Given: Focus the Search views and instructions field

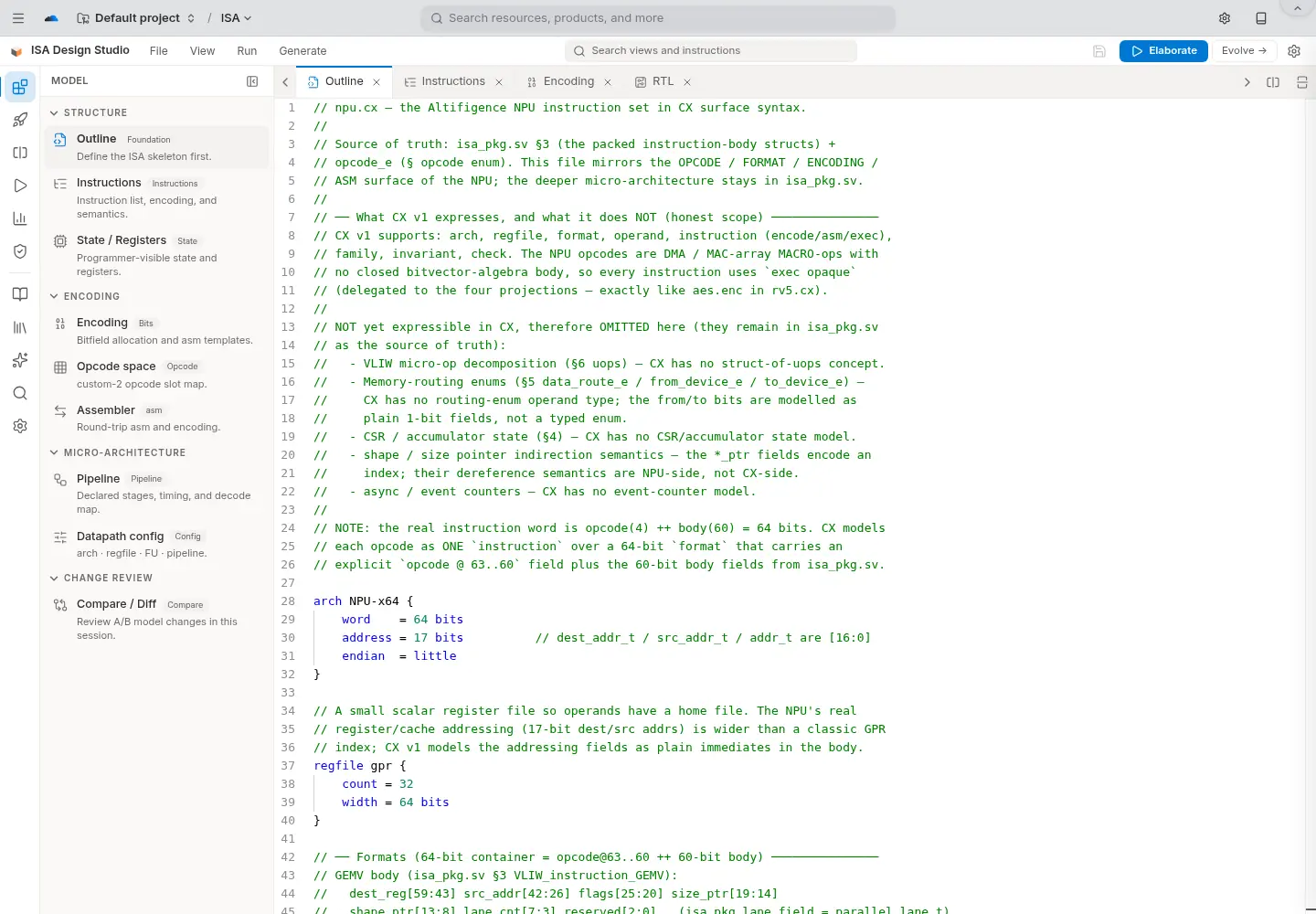Looking at the screenshot, I should point(711,51).
